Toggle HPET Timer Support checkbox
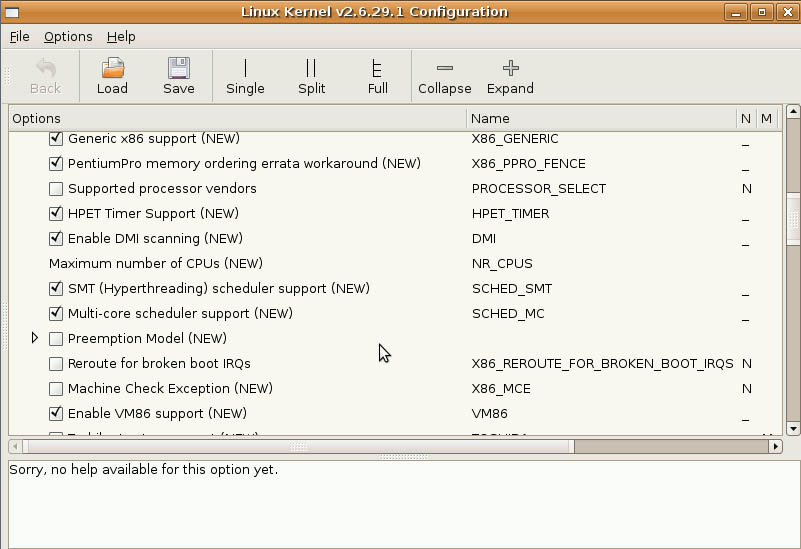Viewport: 801px width, 549px height. click(56, 214)
